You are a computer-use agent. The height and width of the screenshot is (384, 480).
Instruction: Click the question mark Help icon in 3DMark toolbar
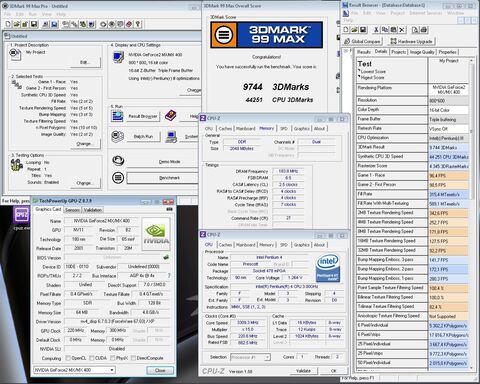tap(138, 24)
